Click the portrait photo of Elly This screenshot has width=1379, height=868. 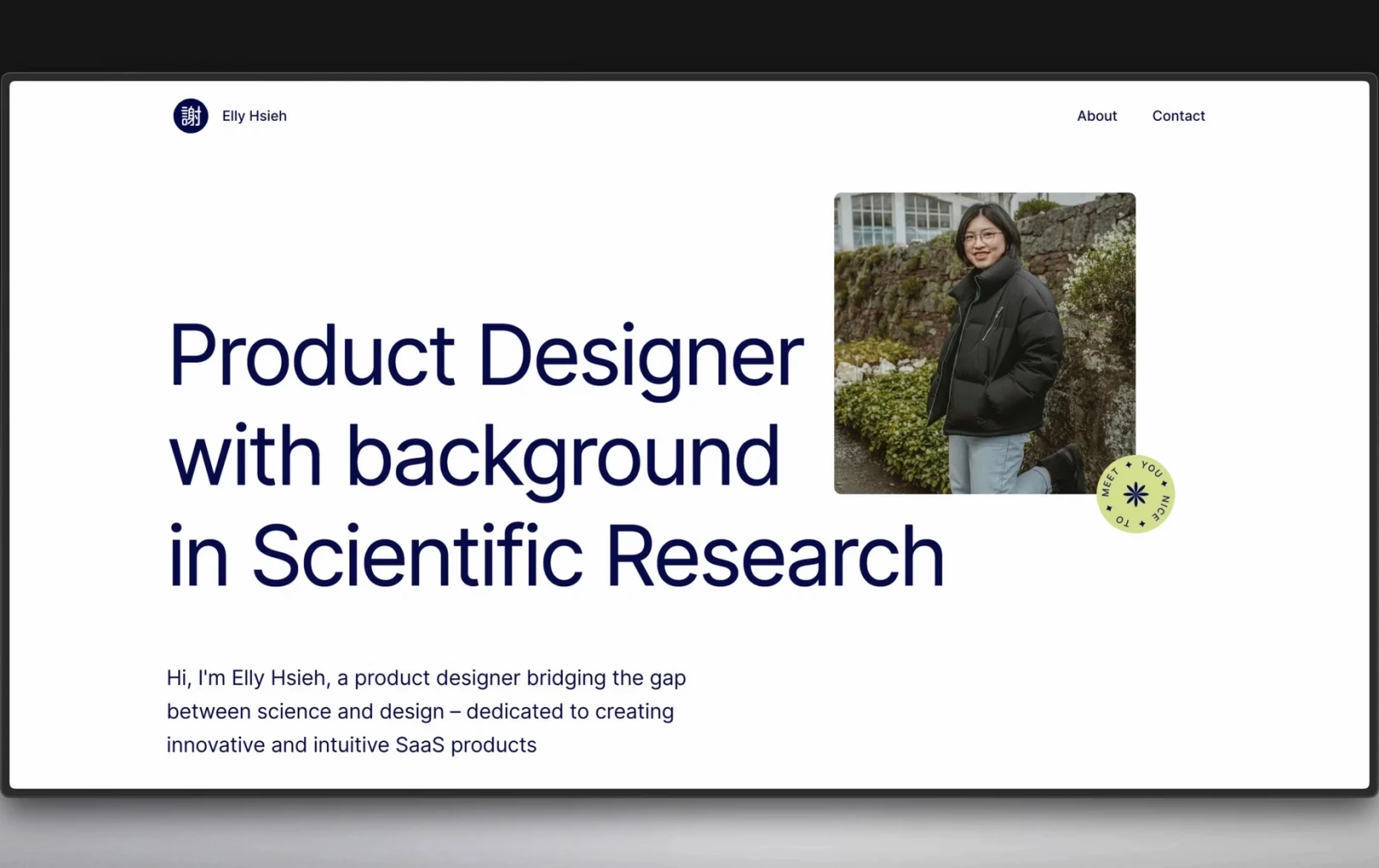click(984, 343)
